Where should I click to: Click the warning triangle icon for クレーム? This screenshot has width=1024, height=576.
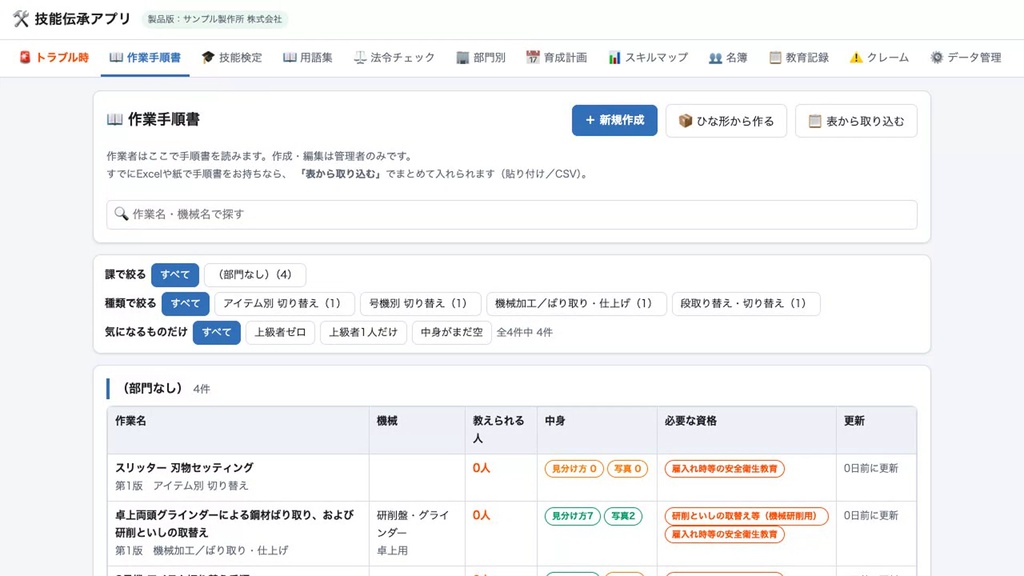point(856,57)
